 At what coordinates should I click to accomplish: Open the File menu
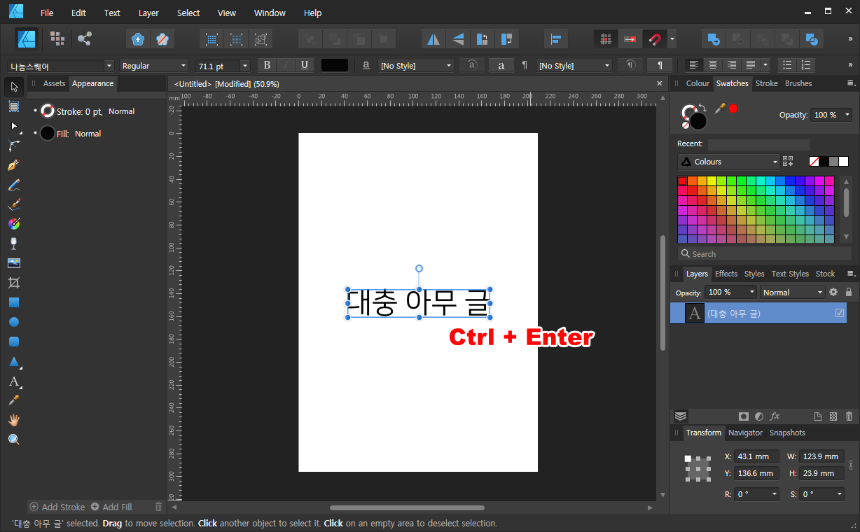click(47, 13)
